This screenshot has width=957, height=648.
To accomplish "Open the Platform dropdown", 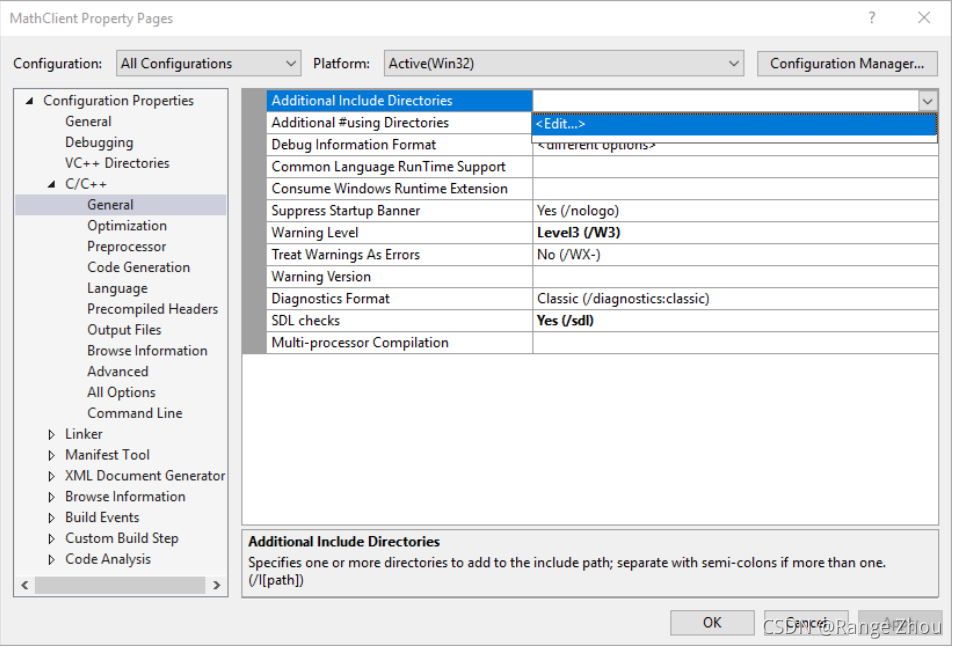I will pyautogui.click(x=563, y=63).
